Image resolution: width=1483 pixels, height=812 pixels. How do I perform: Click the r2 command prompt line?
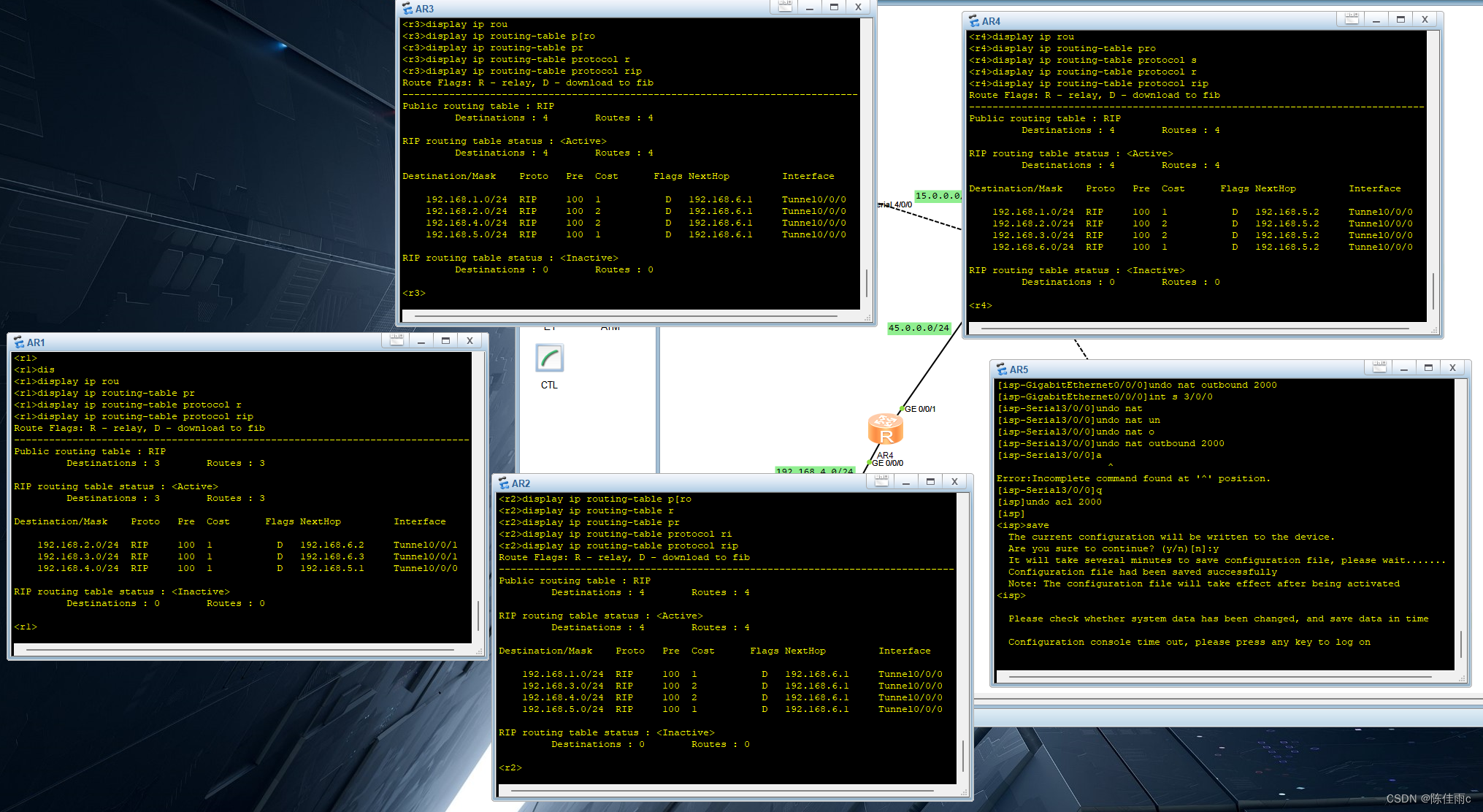510,767
